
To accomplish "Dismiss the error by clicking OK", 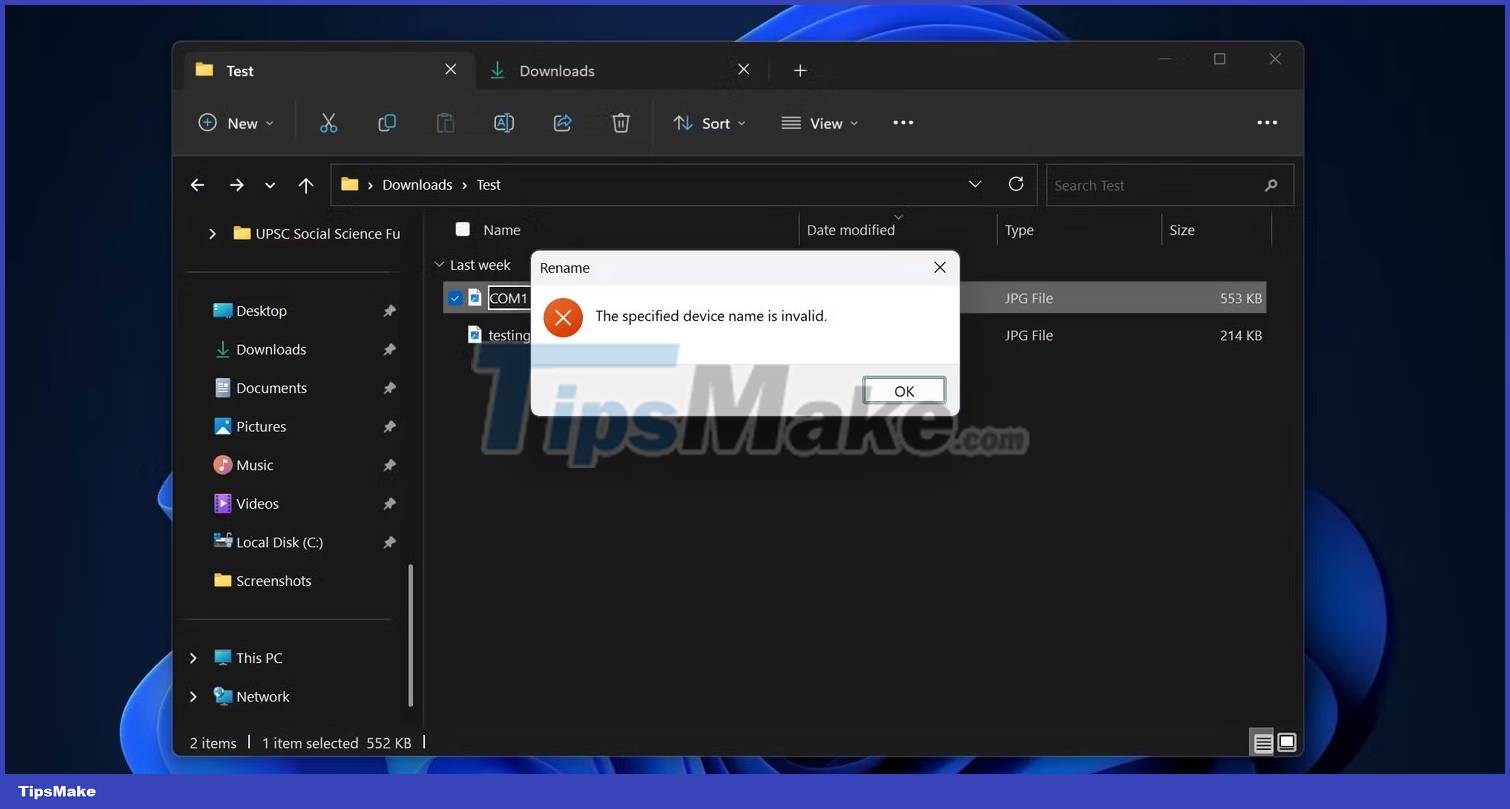I will pos(903,390).
